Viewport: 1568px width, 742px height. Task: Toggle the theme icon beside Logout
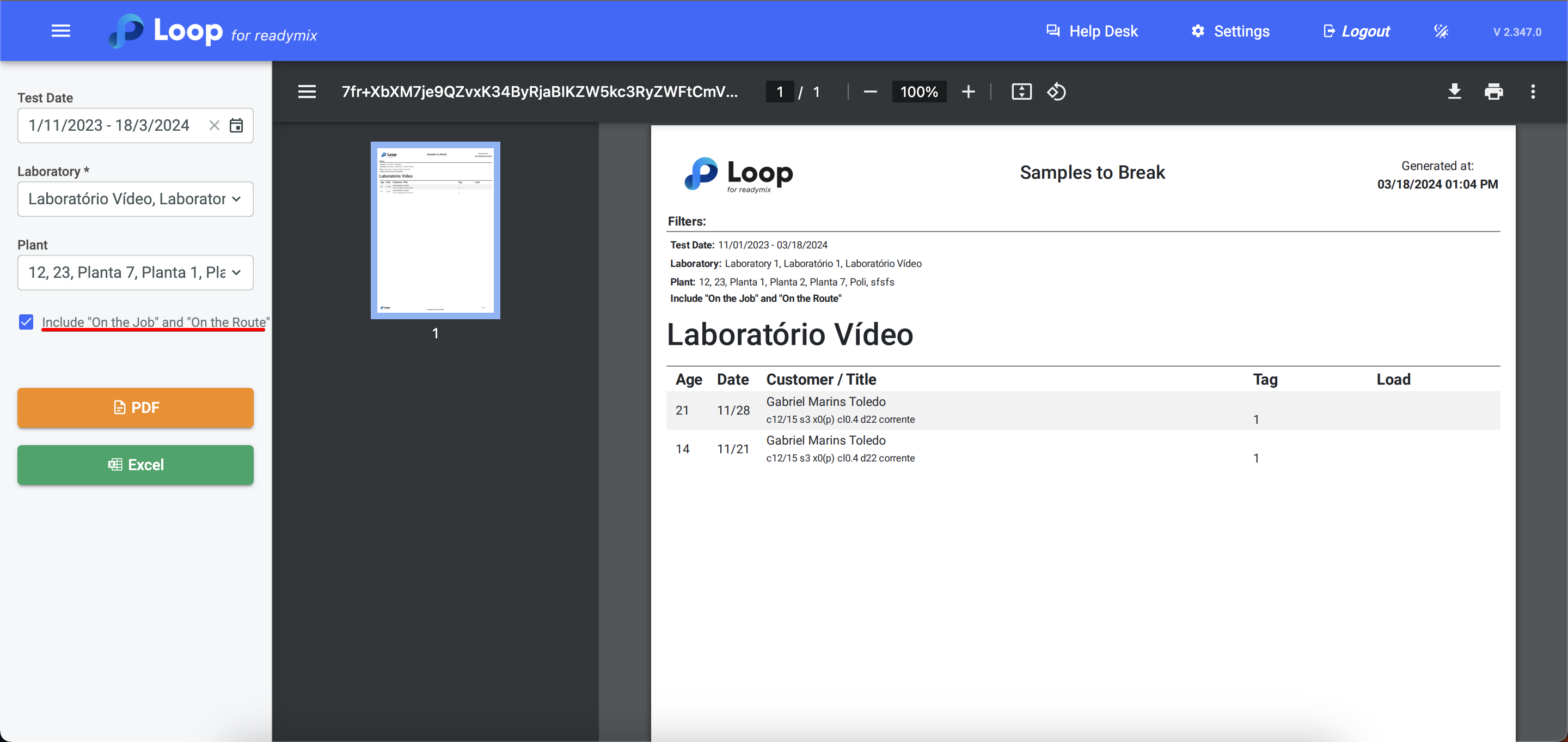(x=1441, y=31)
